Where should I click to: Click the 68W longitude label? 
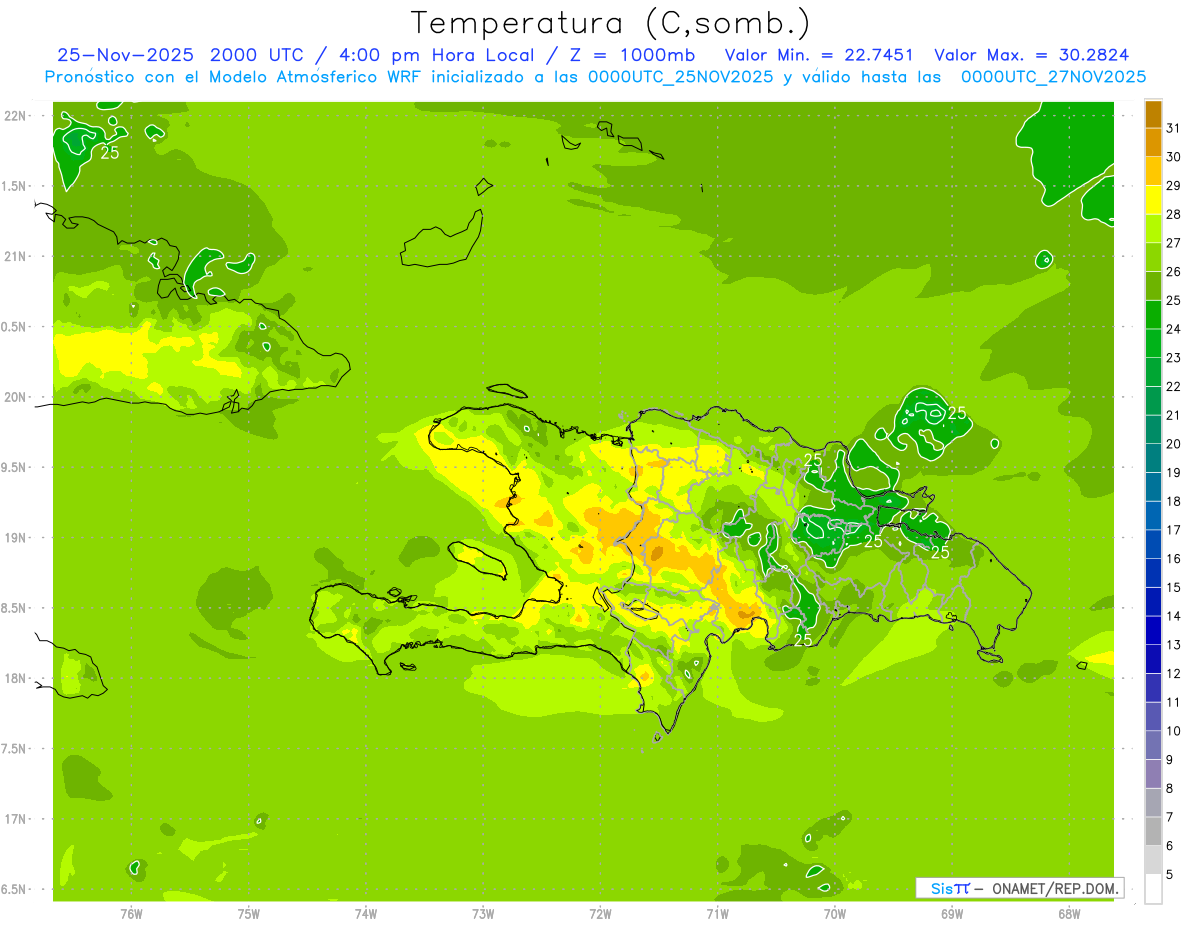(x=1069, y=914)
